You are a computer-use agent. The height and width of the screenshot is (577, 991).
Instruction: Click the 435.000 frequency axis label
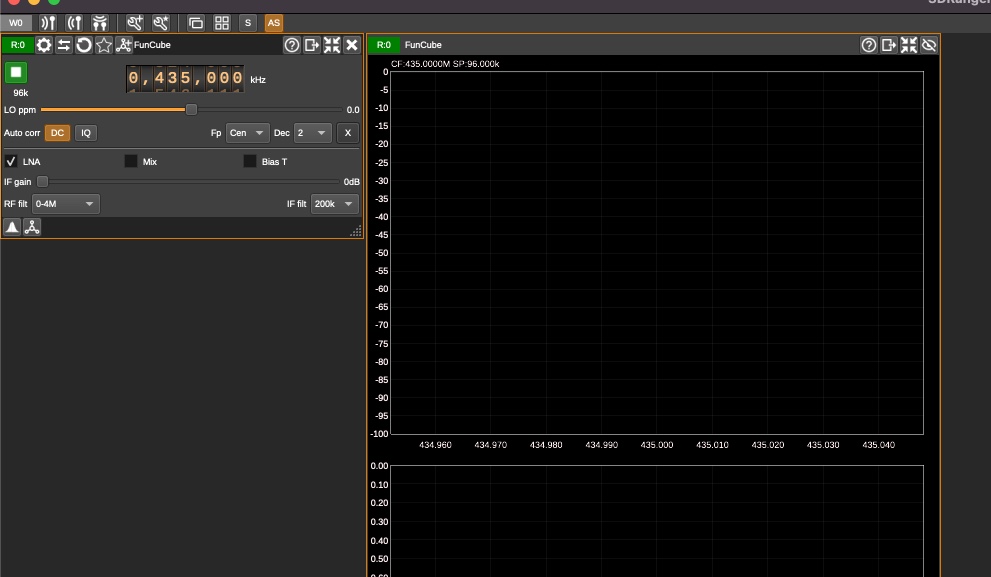pos(657,445)
